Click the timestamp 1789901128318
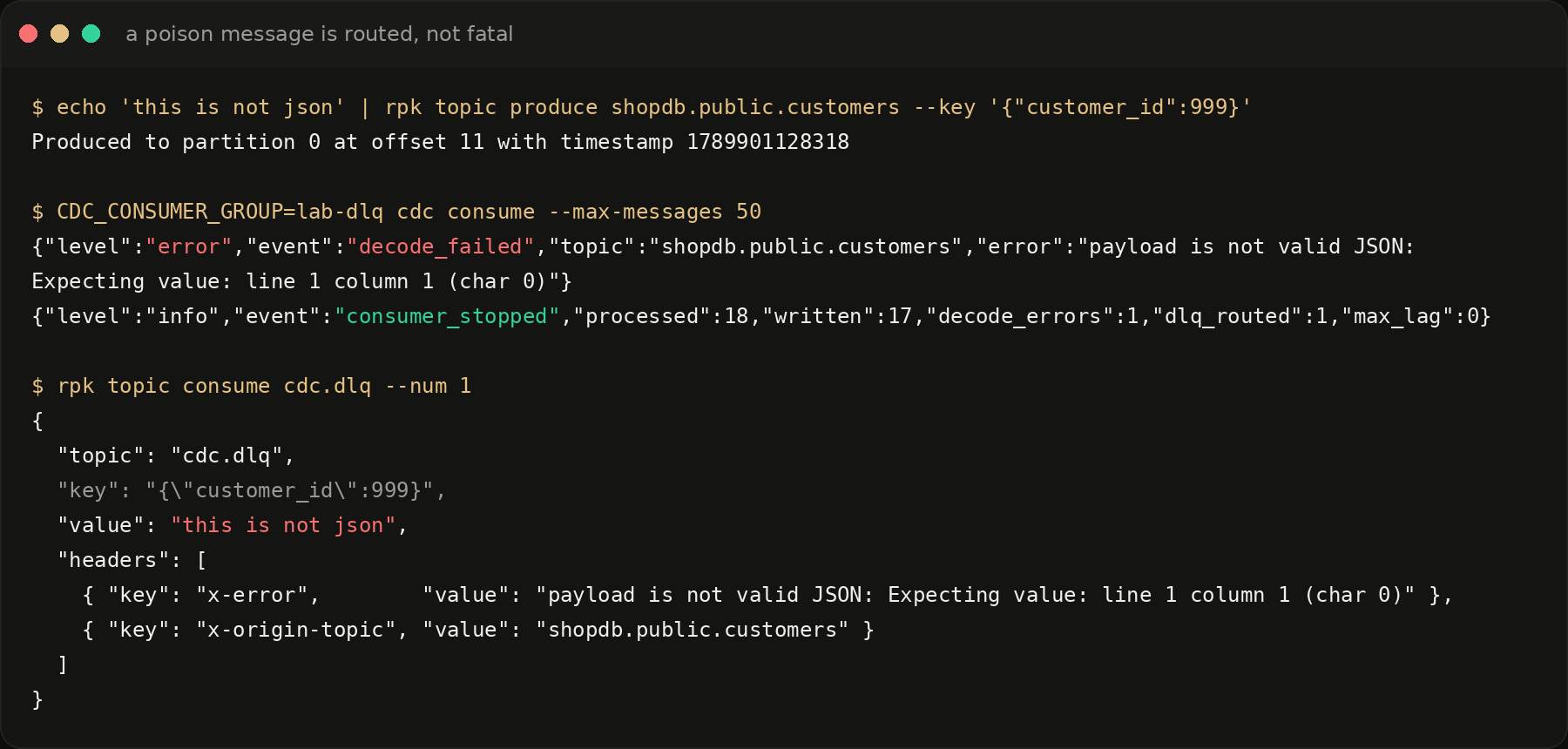Screen dimensions: 1568x749 click(x=767, y=142)
